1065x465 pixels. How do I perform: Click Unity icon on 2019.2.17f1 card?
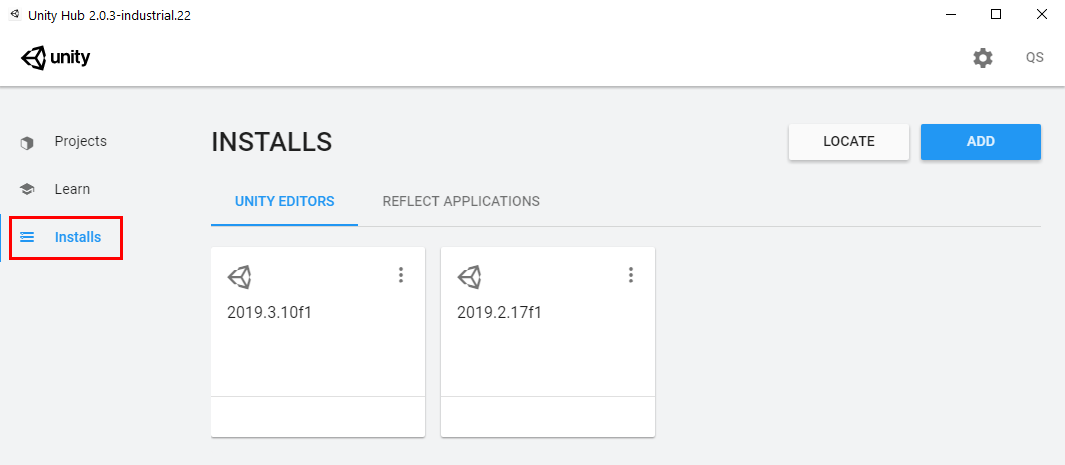tap(470, 276)
